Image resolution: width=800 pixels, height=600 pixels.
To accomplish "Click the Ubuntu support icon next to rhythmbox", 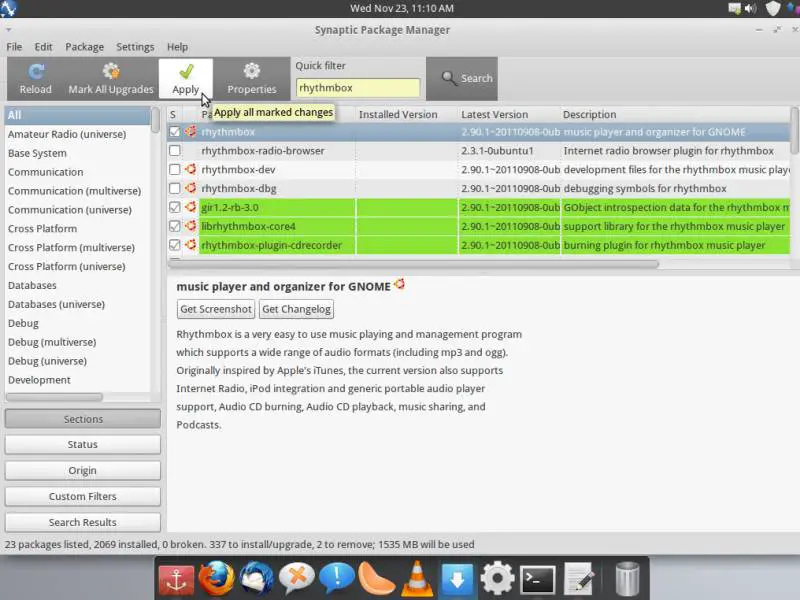I will point(191,131).
